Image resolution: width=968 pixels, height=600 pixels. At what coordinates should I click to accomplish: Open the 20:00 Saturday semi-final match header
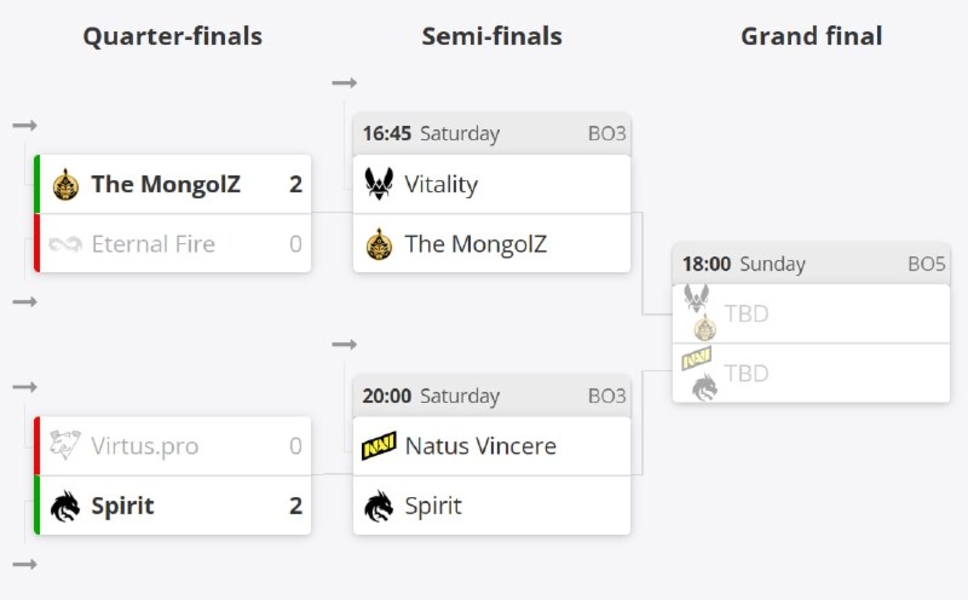tap(491, 396)
